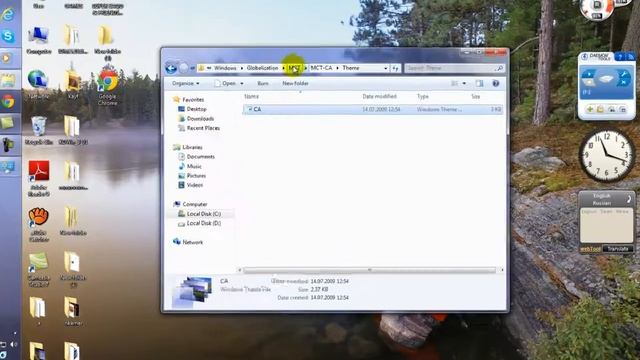640x360 pixels.
Task: Expand the chevron after MCT-CA breadcrumb
Action: tap(338, 68)
